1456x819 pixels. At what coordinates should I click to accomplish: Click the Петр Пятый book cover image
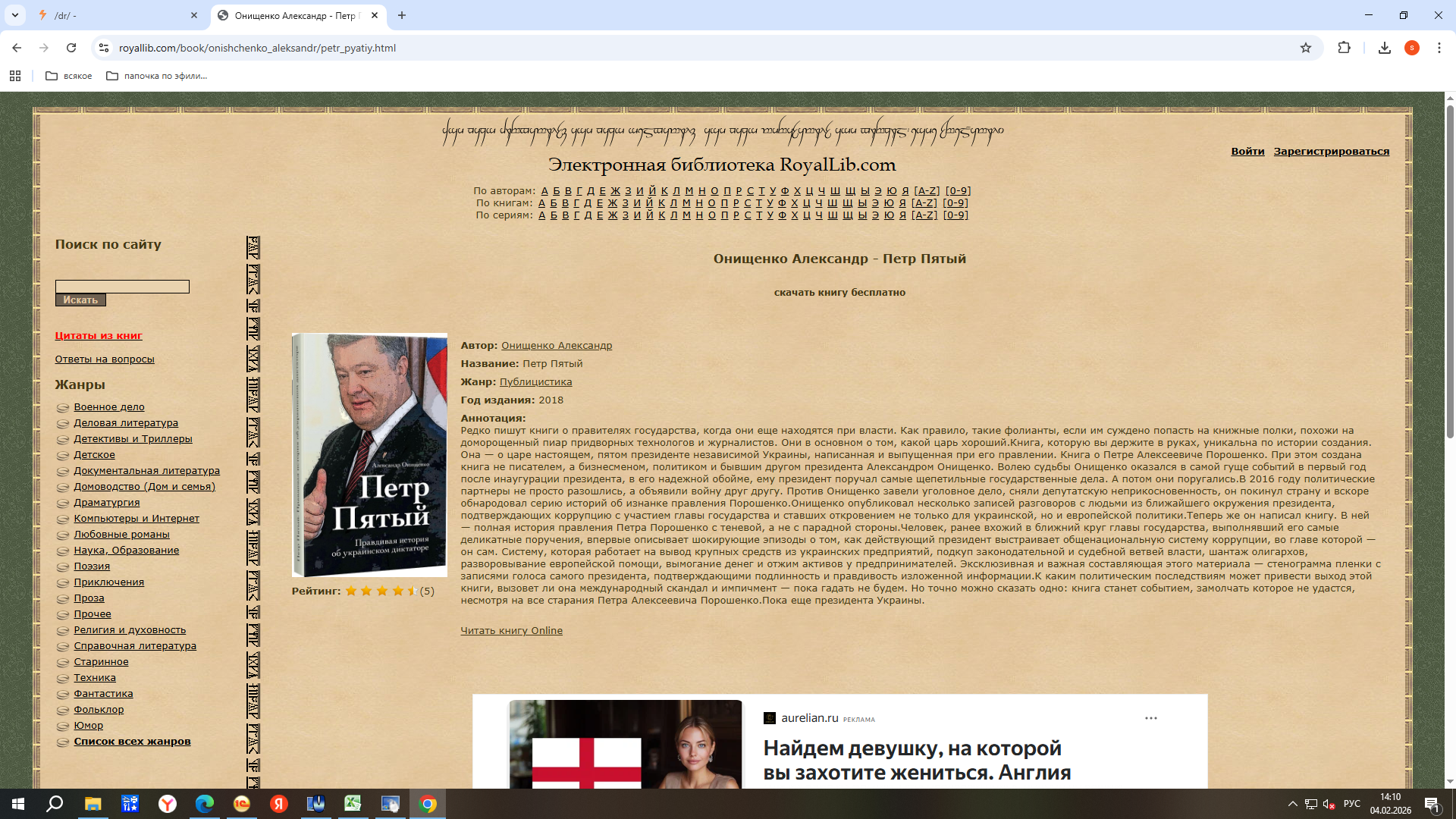point(369,455)
